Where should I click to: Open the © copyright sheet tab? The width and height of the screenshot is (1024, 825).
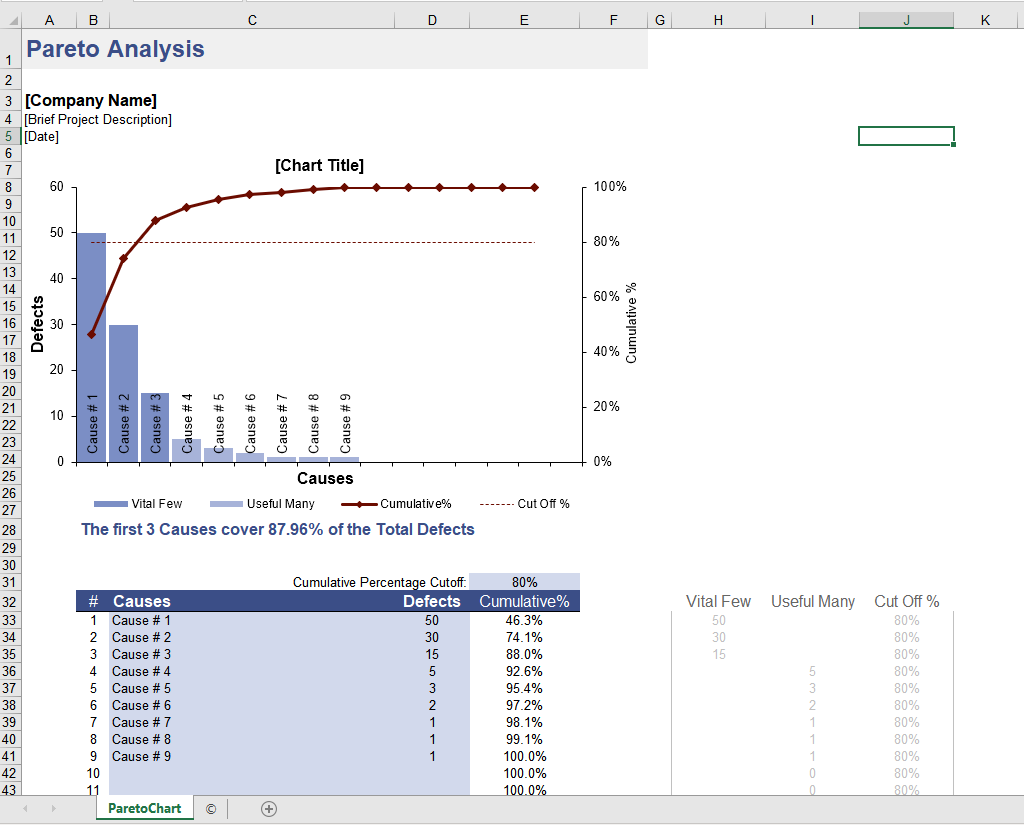(x=210, y=809)
